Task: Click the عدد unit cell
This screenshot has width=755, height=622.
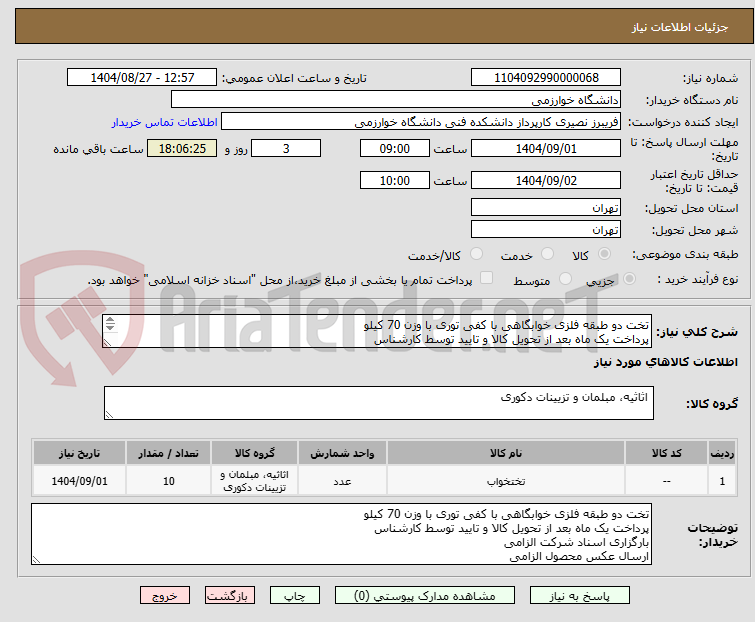Action: (x=342, y=480)
